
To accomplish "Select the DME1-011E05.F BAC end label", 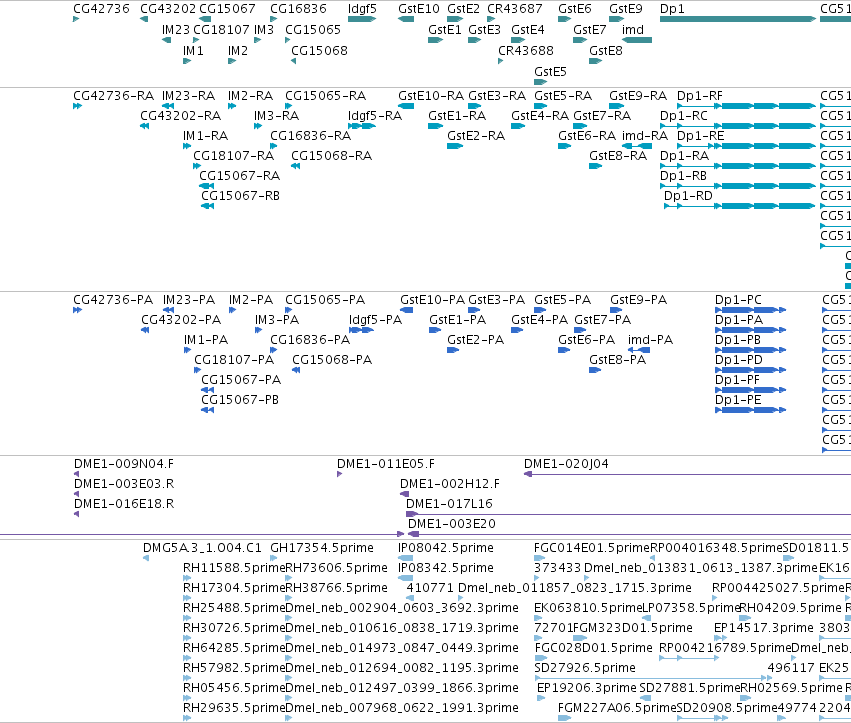I will point(386,464).
